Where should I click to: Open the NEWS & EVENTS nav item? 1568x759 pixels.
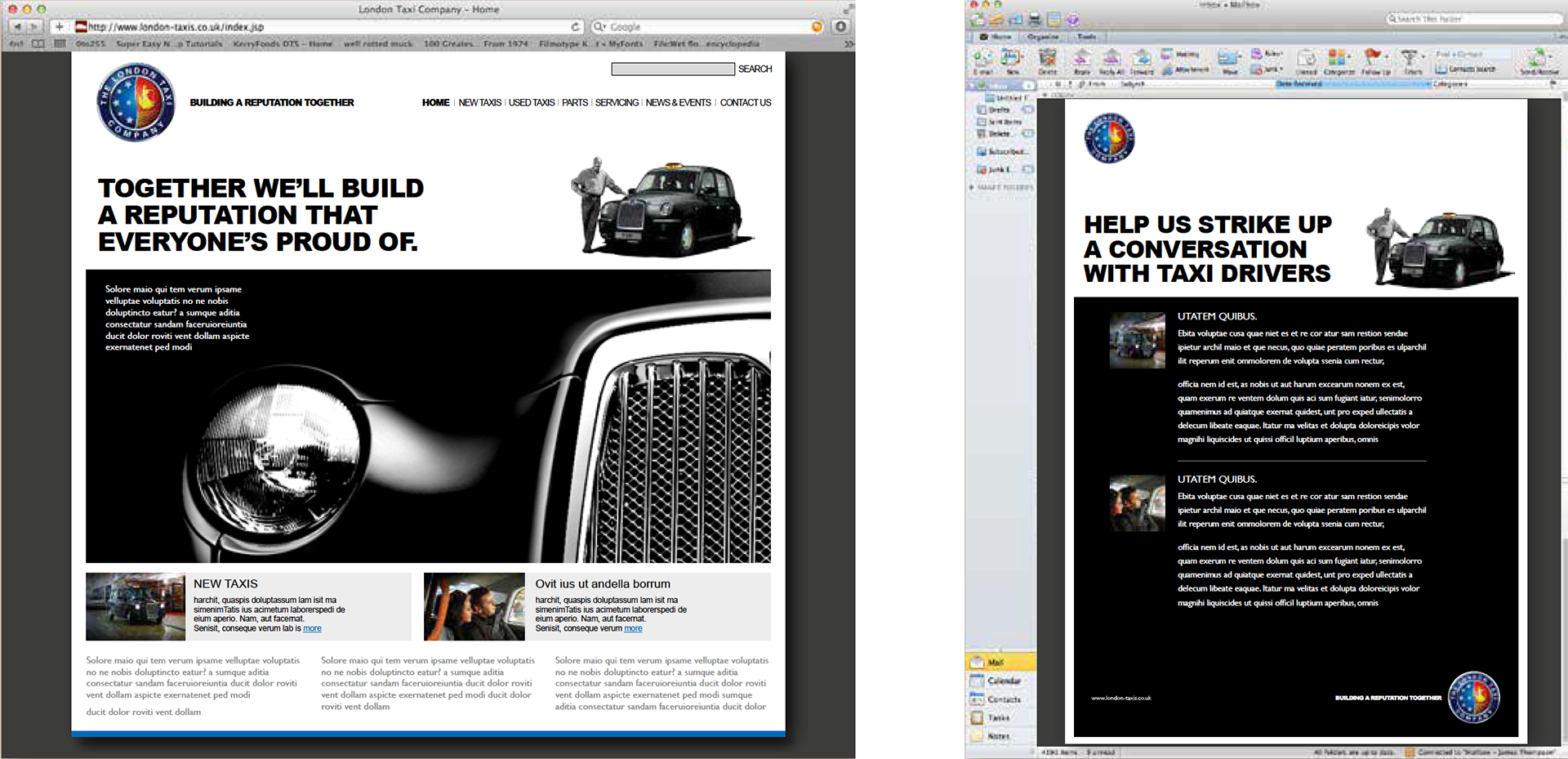coord(678,103)
